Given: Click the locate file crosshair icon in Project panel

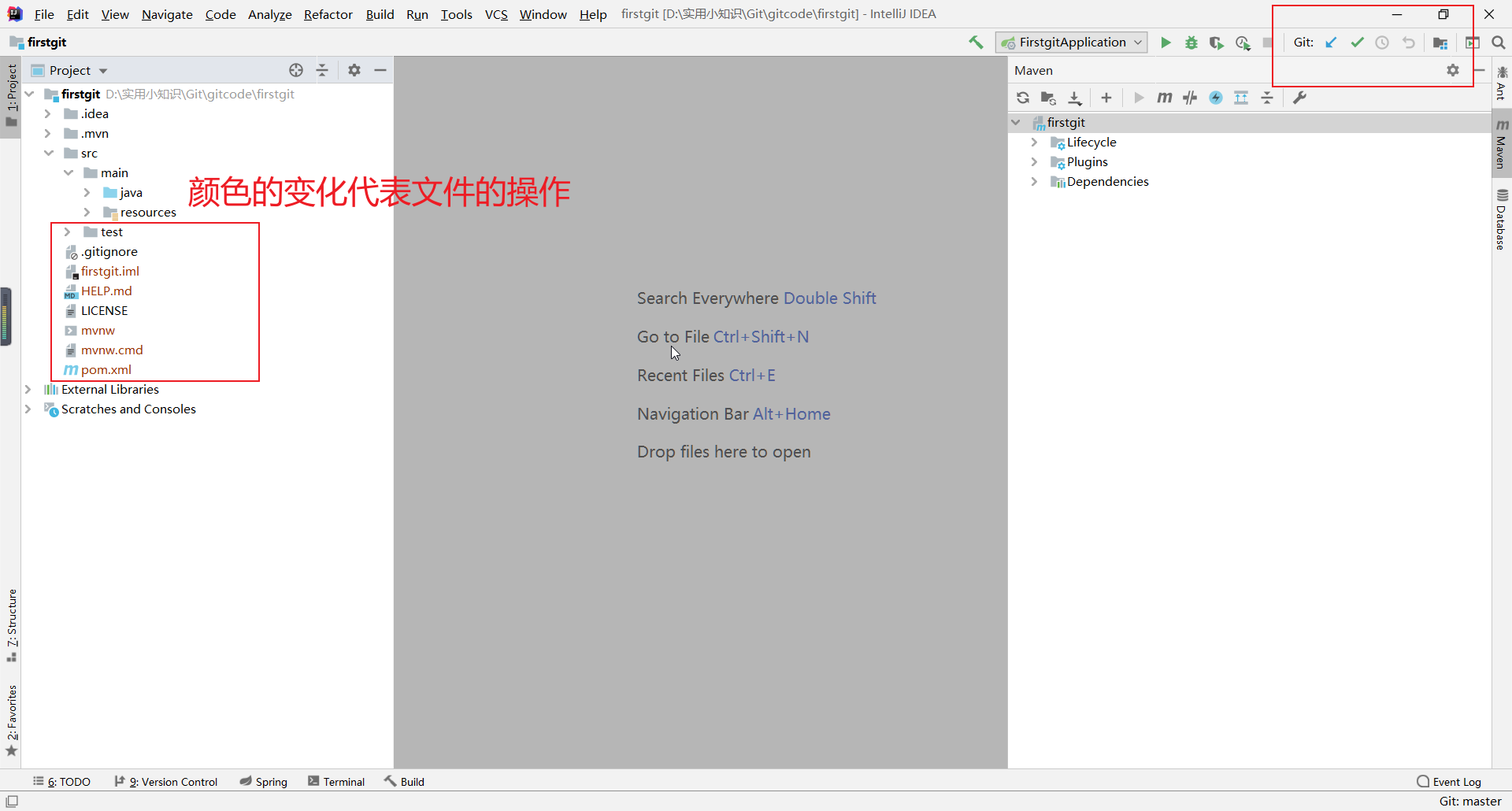Looking at the screenshot, I should point(296,70).
